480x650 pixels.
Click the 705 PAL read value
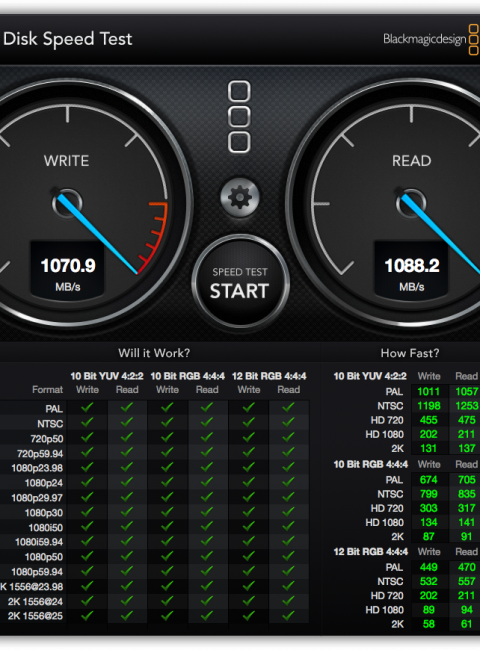click(x=467, y=480)
